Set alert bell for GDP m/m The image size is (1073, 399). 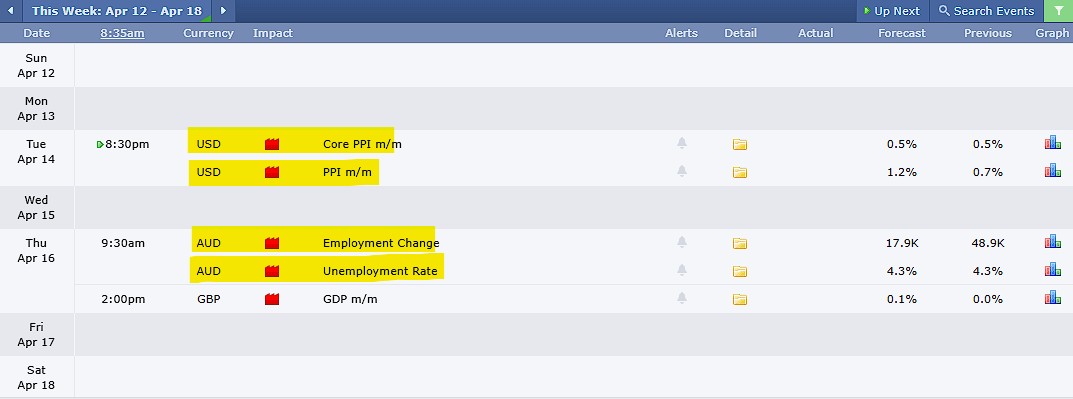682,298
